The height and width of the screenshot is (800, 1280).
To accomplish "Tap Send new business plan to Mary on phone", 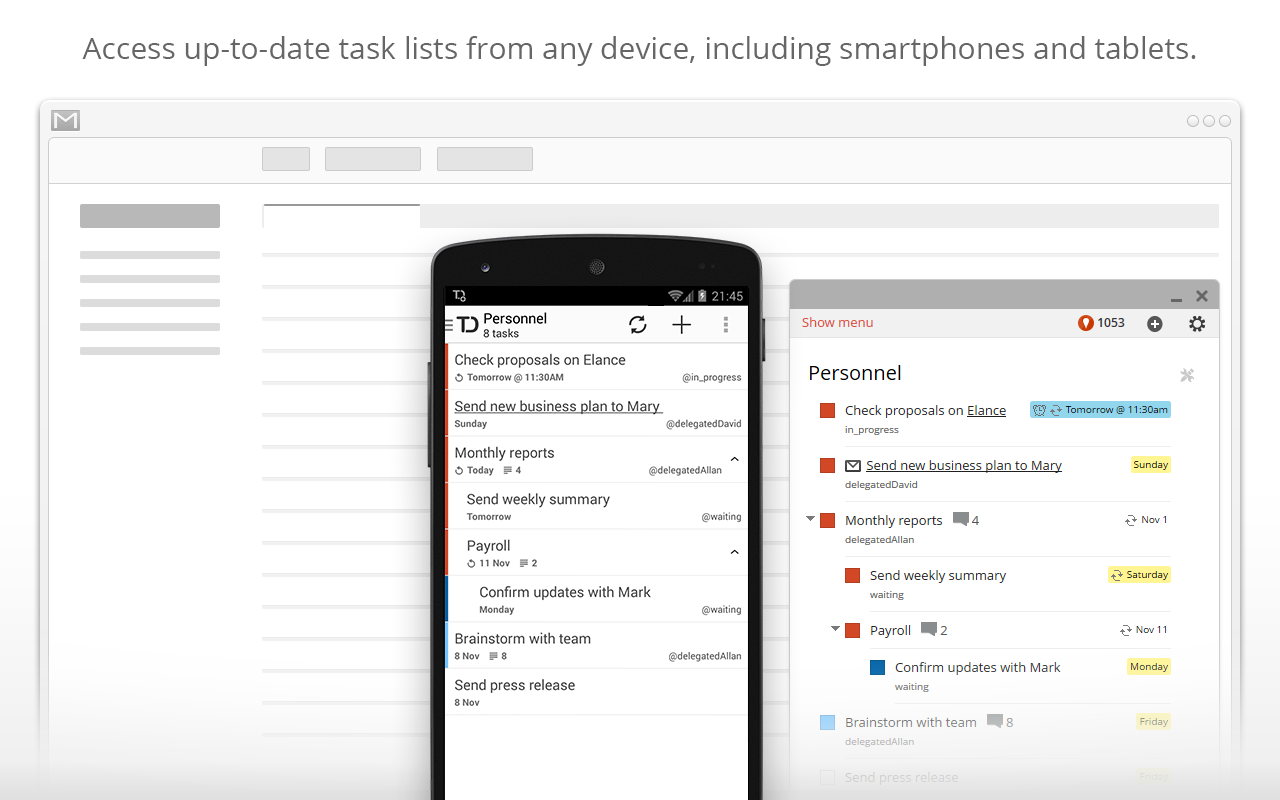I will (557, 406).
